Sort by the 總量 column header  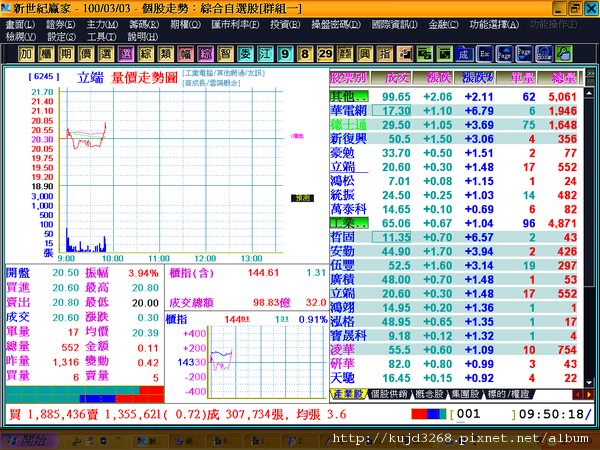(558, 78)
